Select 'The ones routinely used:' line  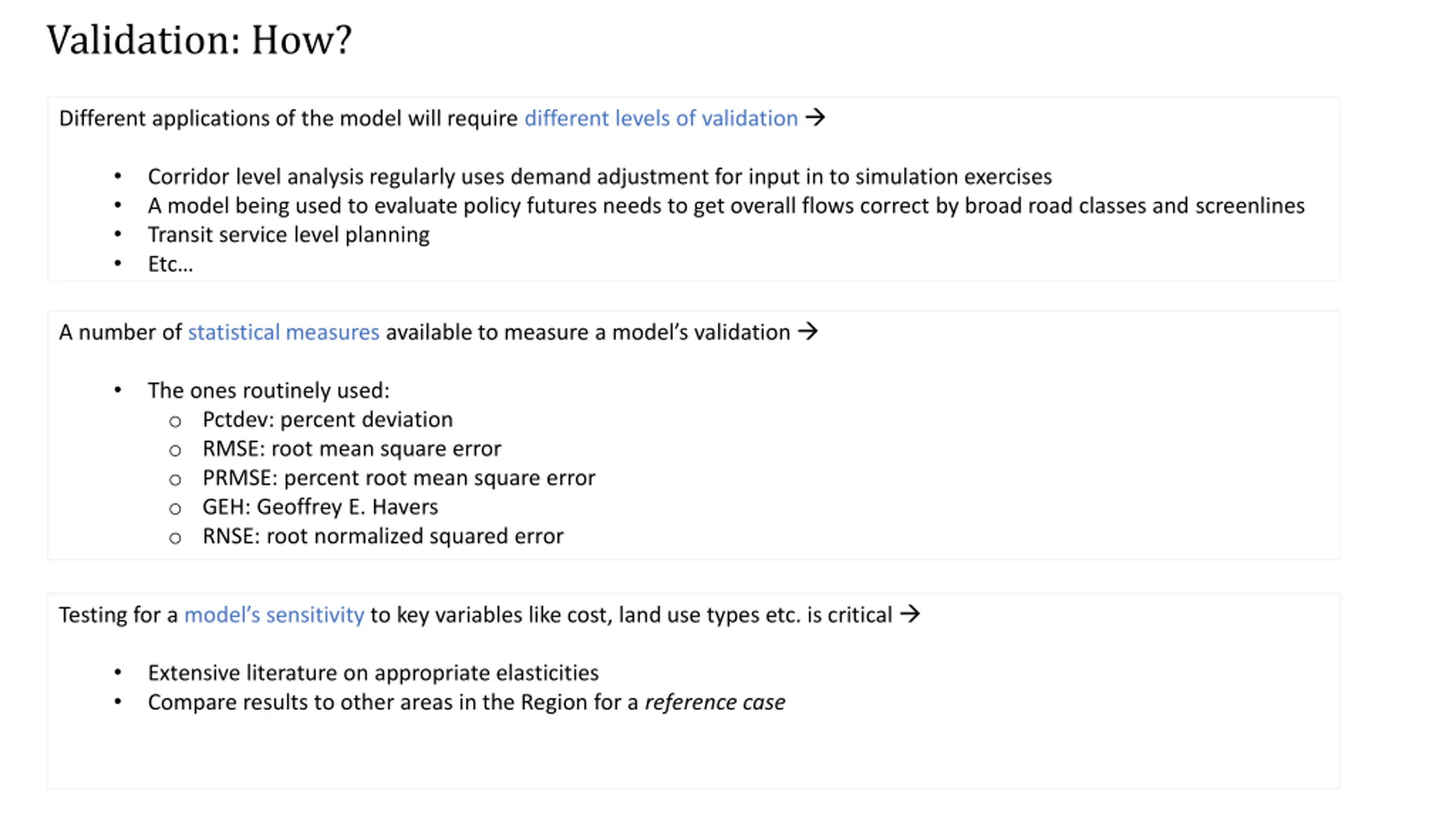(268, 391)
